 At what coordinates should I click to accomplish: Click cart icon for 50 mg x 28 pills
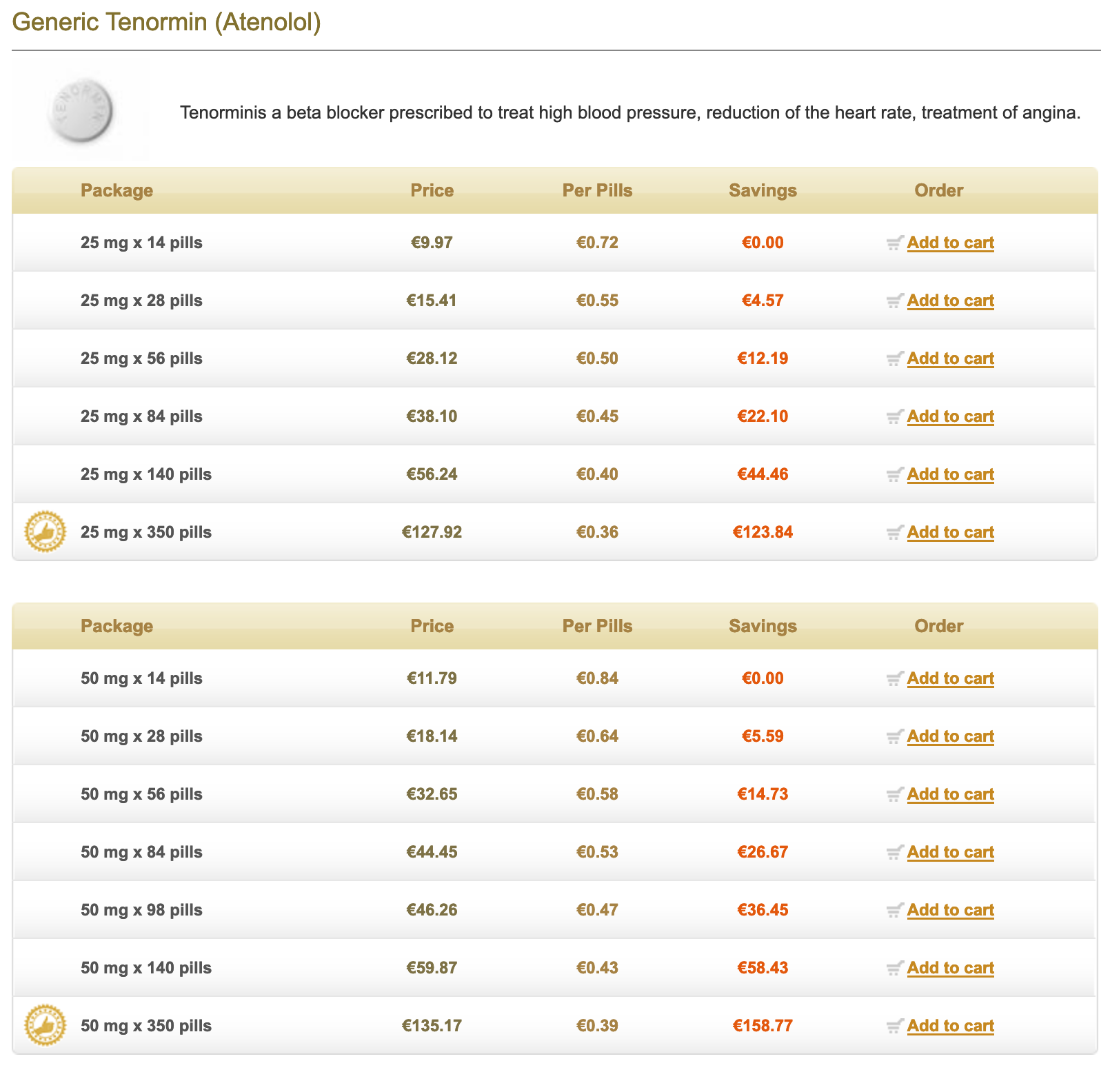click(894, 737)
